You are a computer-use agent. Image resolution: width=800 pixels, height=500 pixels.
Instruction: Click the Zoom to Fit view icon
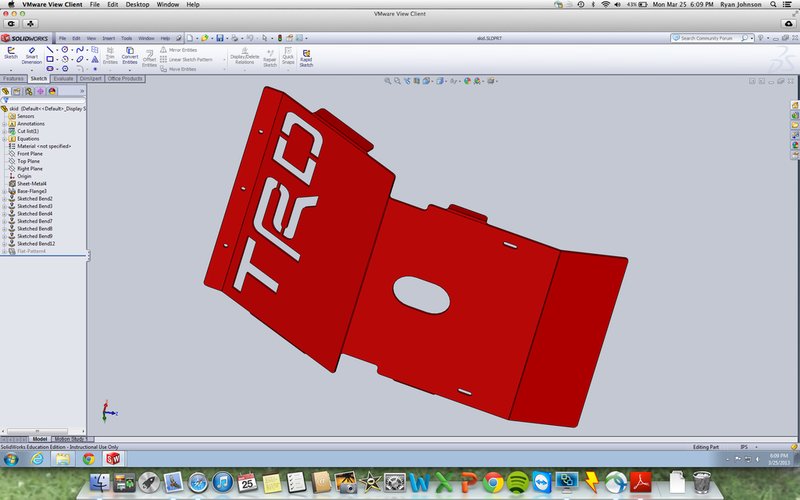coord(388,81)
